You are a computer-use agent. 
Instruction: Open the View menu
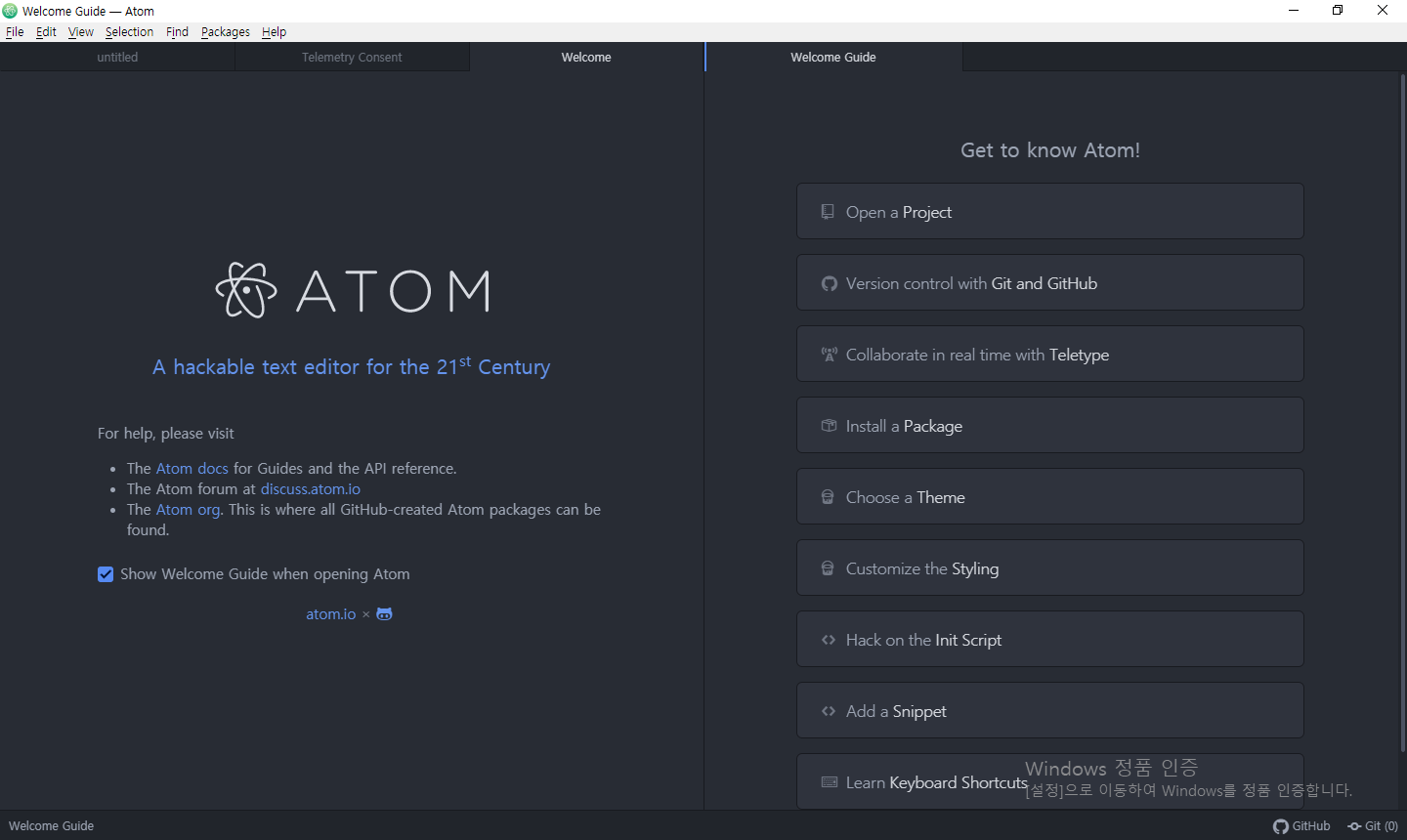tap(81, 31)
